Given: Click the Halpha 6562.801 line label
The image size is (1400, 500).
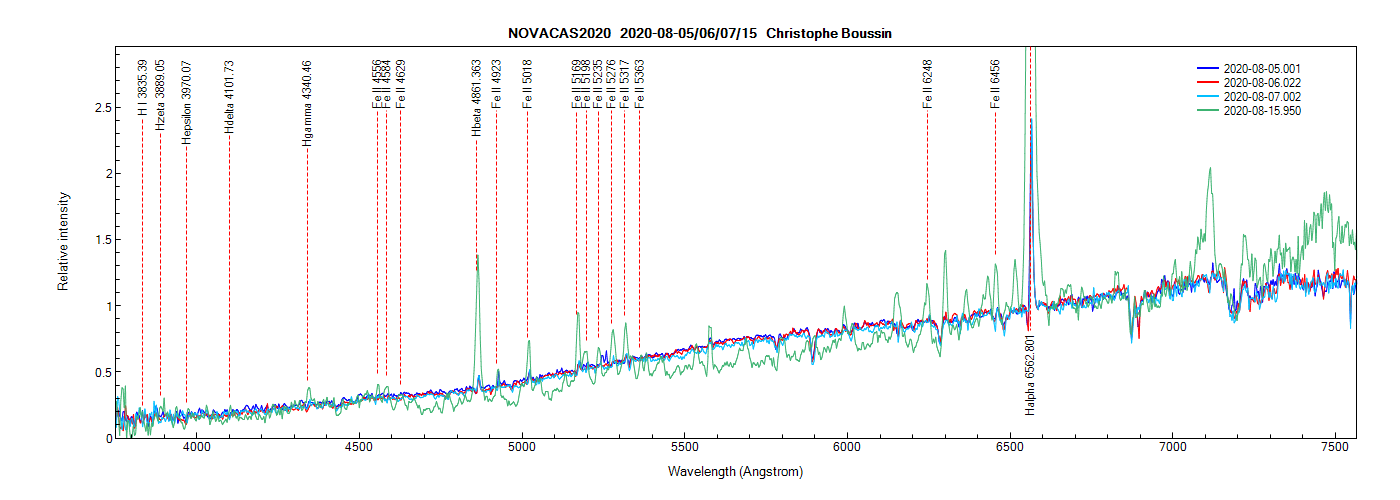Looking at the screenshot, I should (x=1031, y=375).
